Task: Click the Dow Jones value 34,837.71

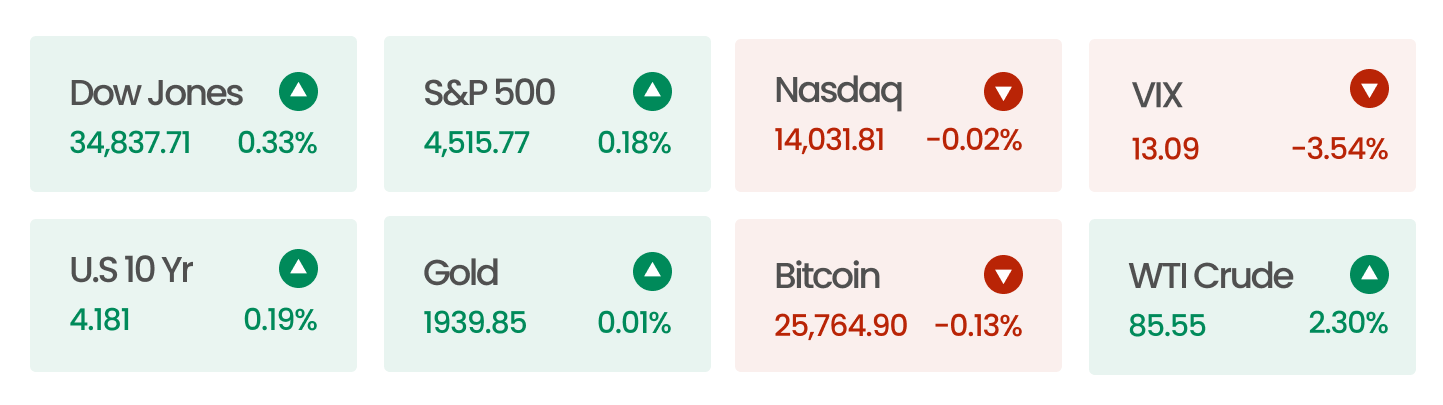Action: tap(130, 143)
